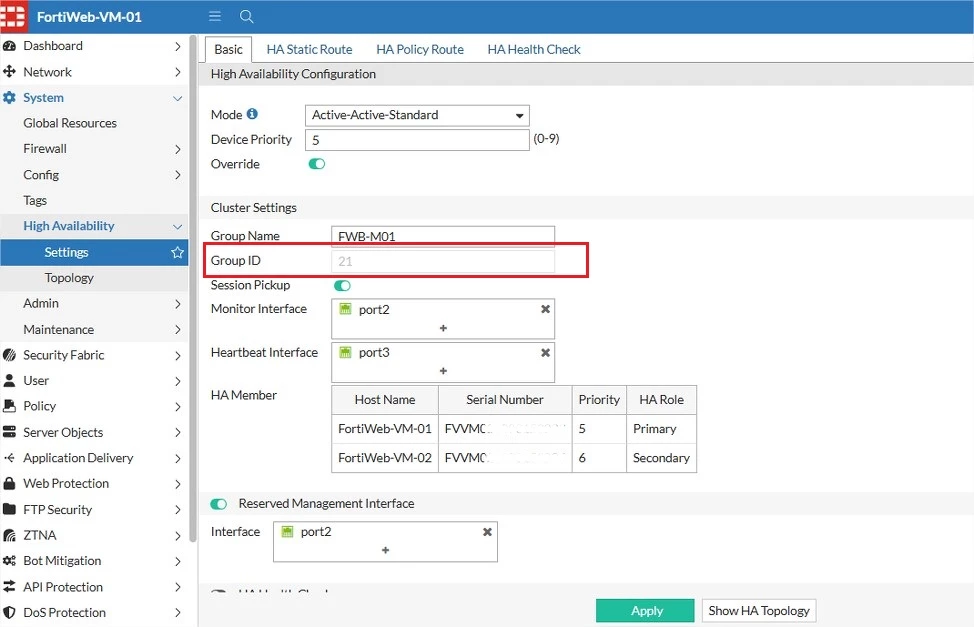Viewport: 974px width, 627px height.
Task: Click the FTP Security folder icon
Action: pyautogui.click(x=9, y=509)
